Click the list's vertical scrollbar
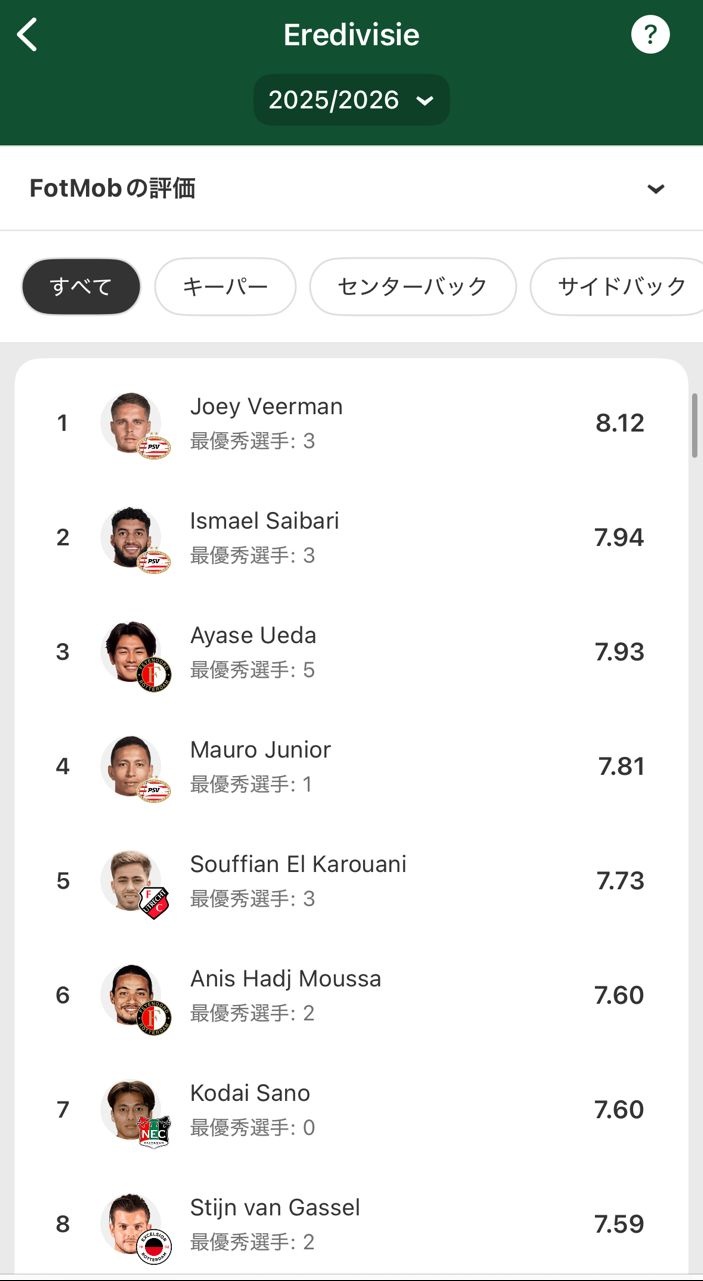 [695, 426]
